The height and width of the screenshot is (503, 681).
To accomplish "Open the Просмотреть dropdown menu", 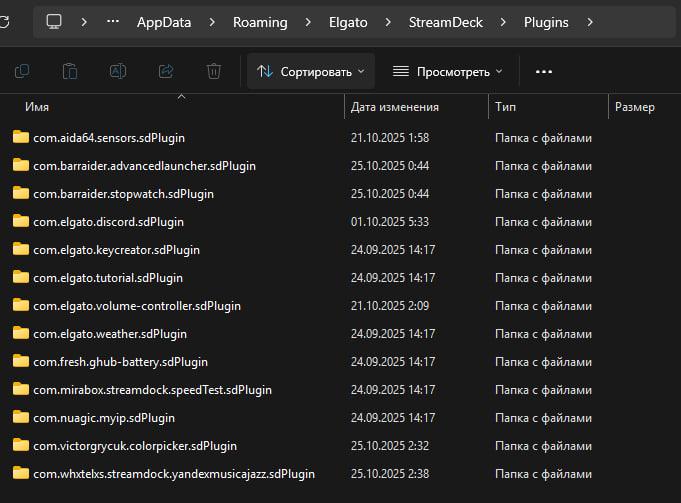I will [447, 72].
